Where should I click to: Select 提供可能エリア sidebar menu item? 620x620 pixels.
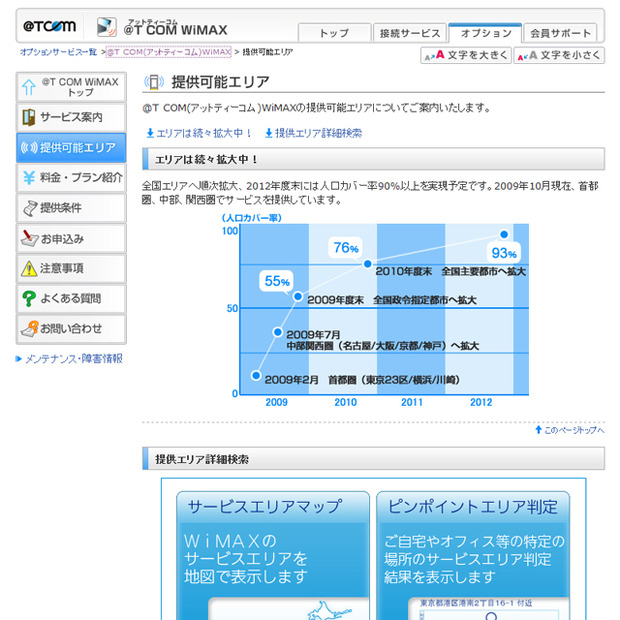click(71, 147)
